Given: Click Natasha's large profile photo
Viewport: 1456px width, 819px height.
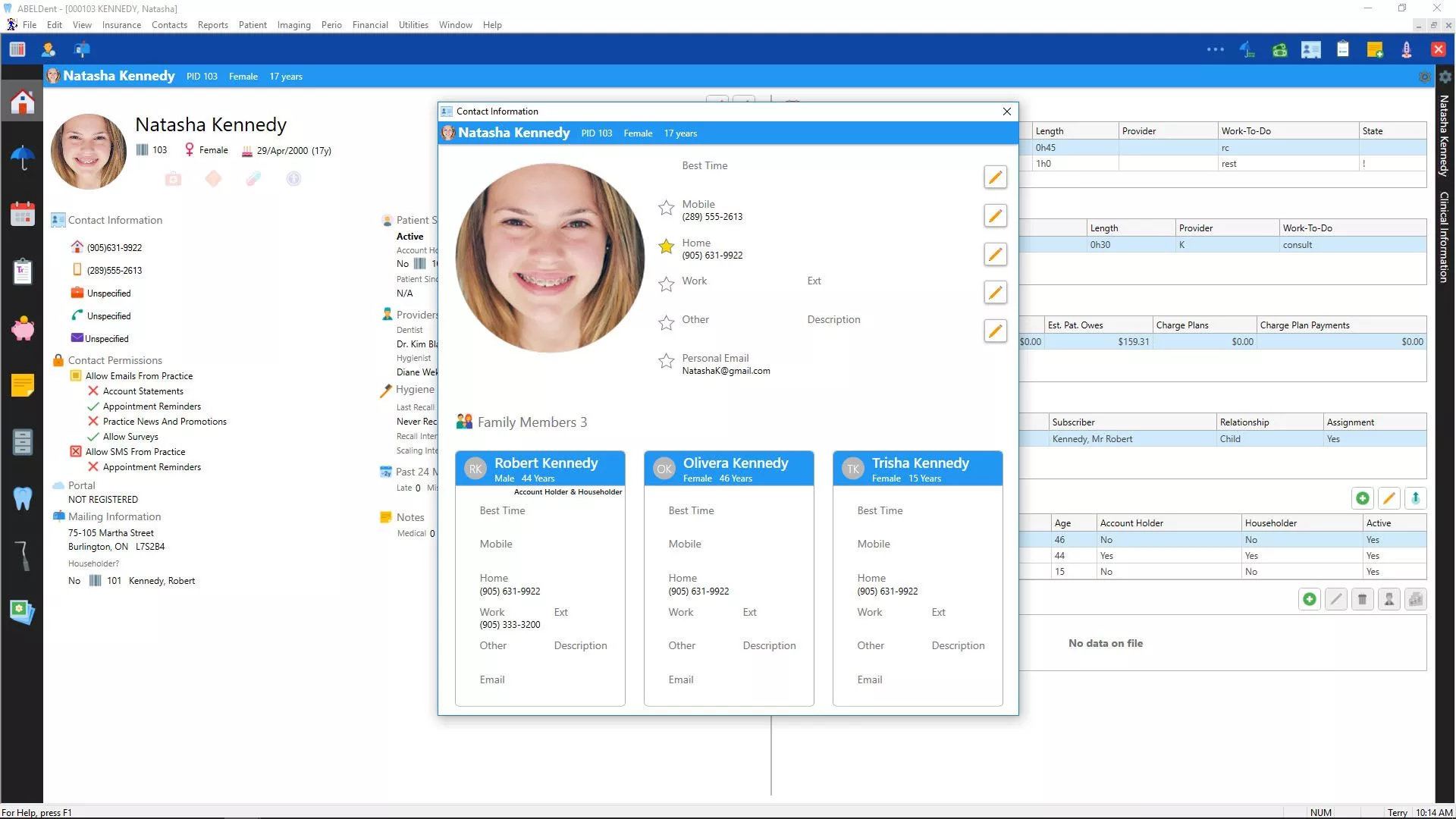Looking at the screenshot, I should tap(551, 258).
